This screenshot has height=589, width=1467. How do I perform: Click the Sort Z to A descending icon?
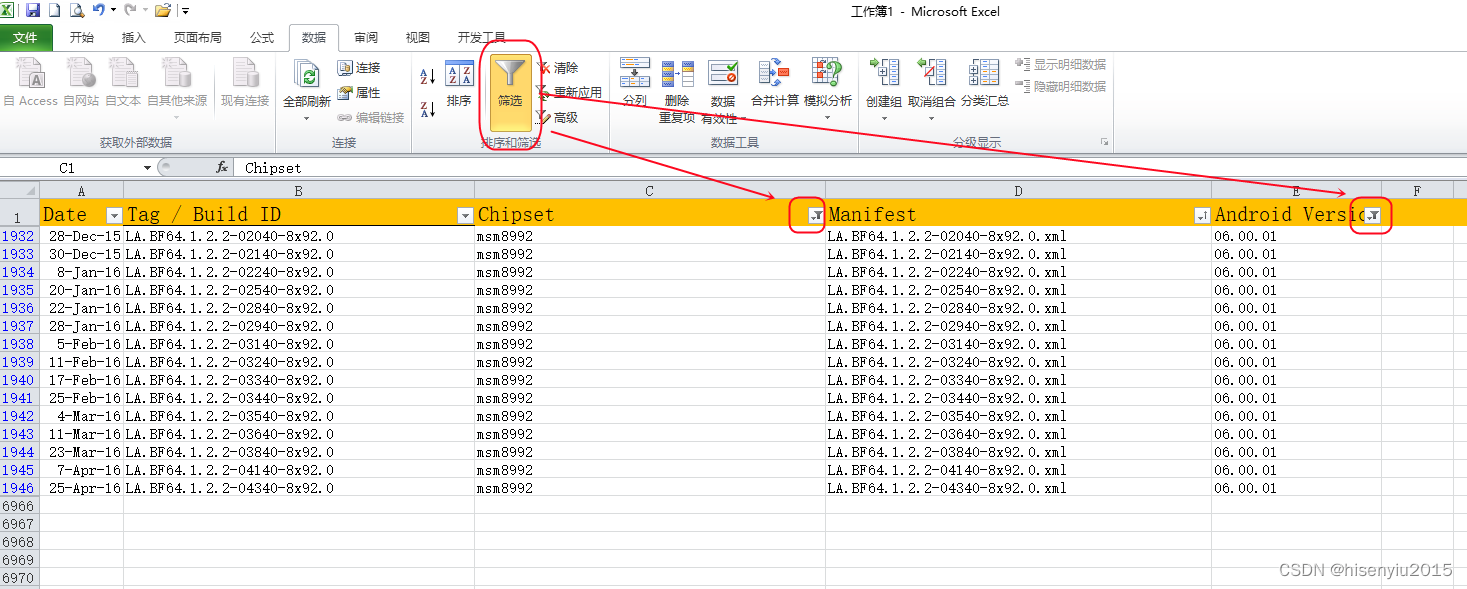click(x=427, y=109)
